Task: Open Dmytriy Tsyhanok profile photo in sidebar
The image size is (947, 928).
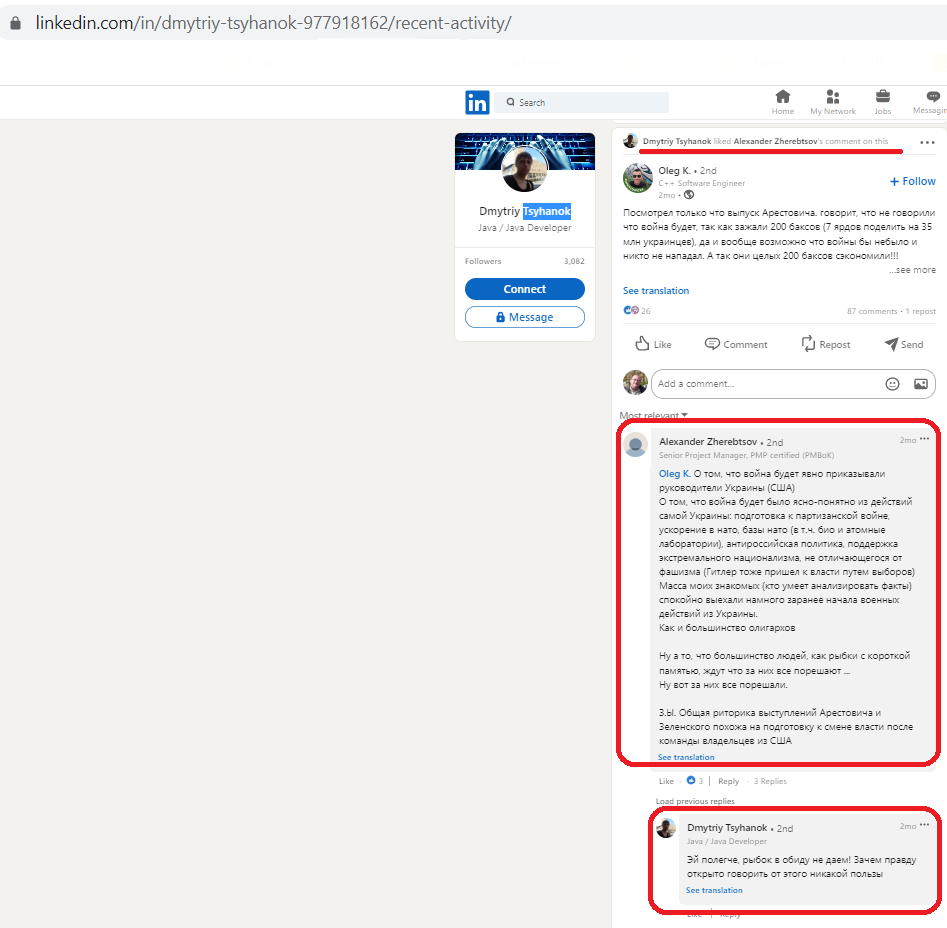Action: point(524,168)
